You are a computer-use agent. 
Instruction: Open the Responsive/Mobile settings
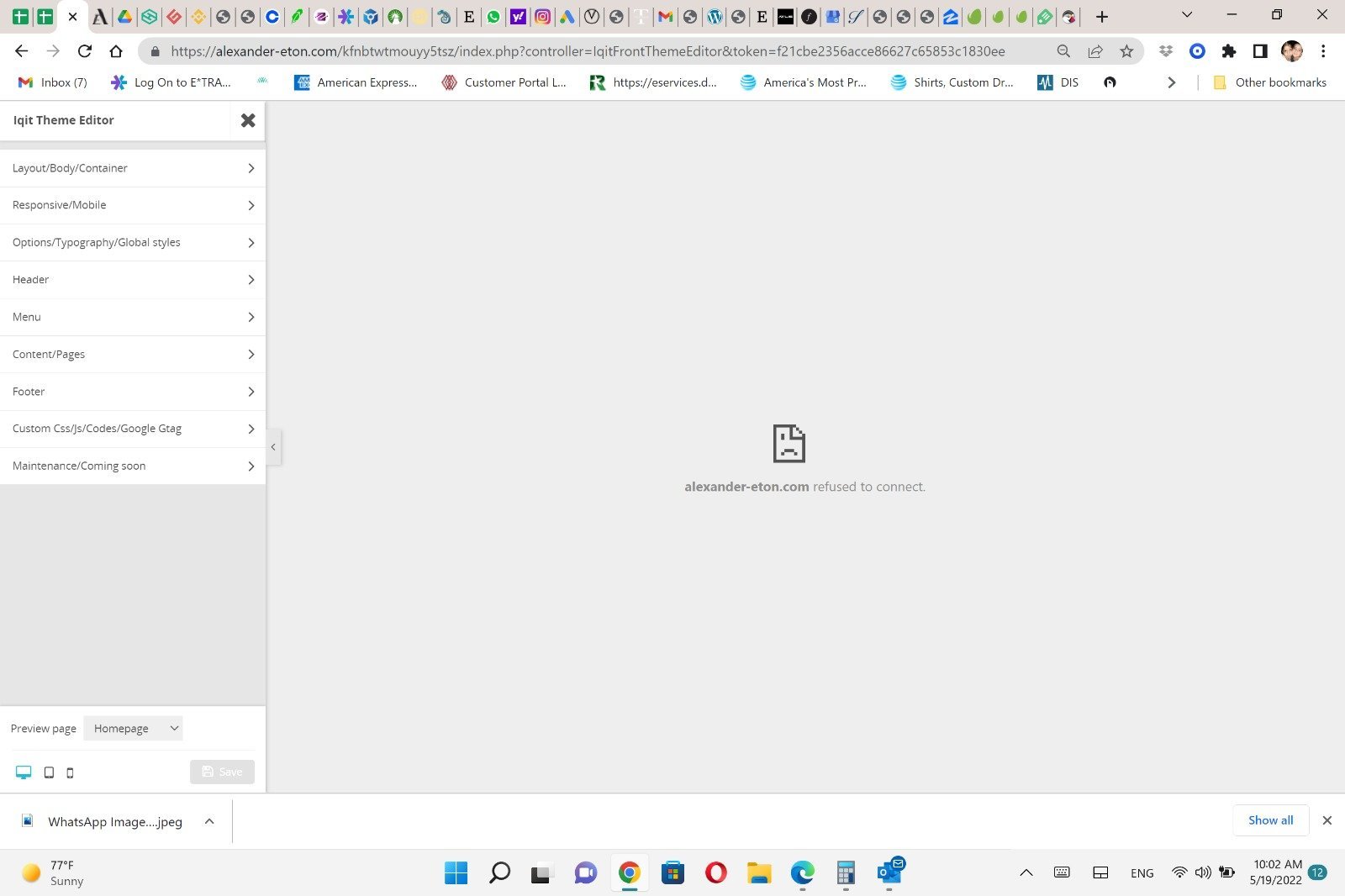[x=133, y=205]
